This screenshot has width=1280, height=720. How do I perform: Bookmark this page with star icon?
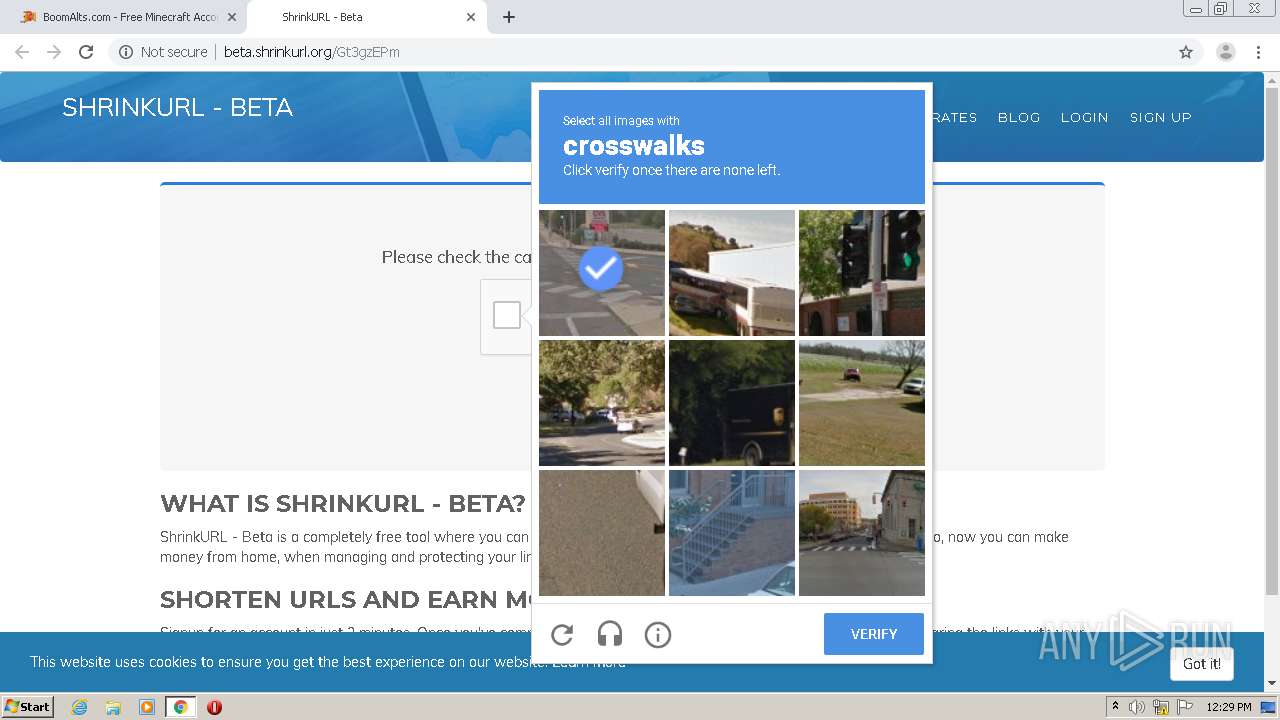click(1186, 52)
